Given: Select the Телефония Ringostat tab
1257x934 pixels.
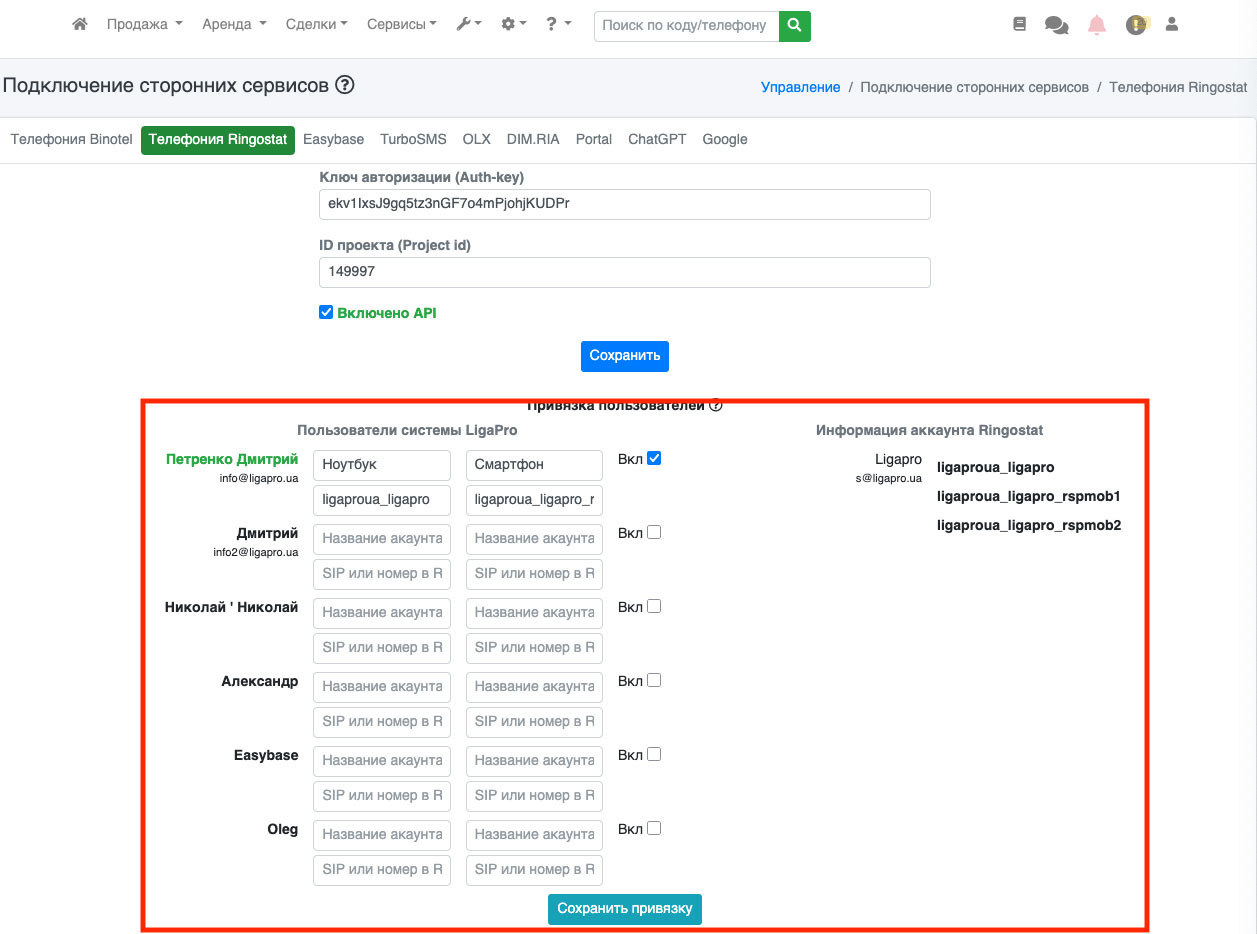Looking at the screenshot, I should [x=218, y=139].
